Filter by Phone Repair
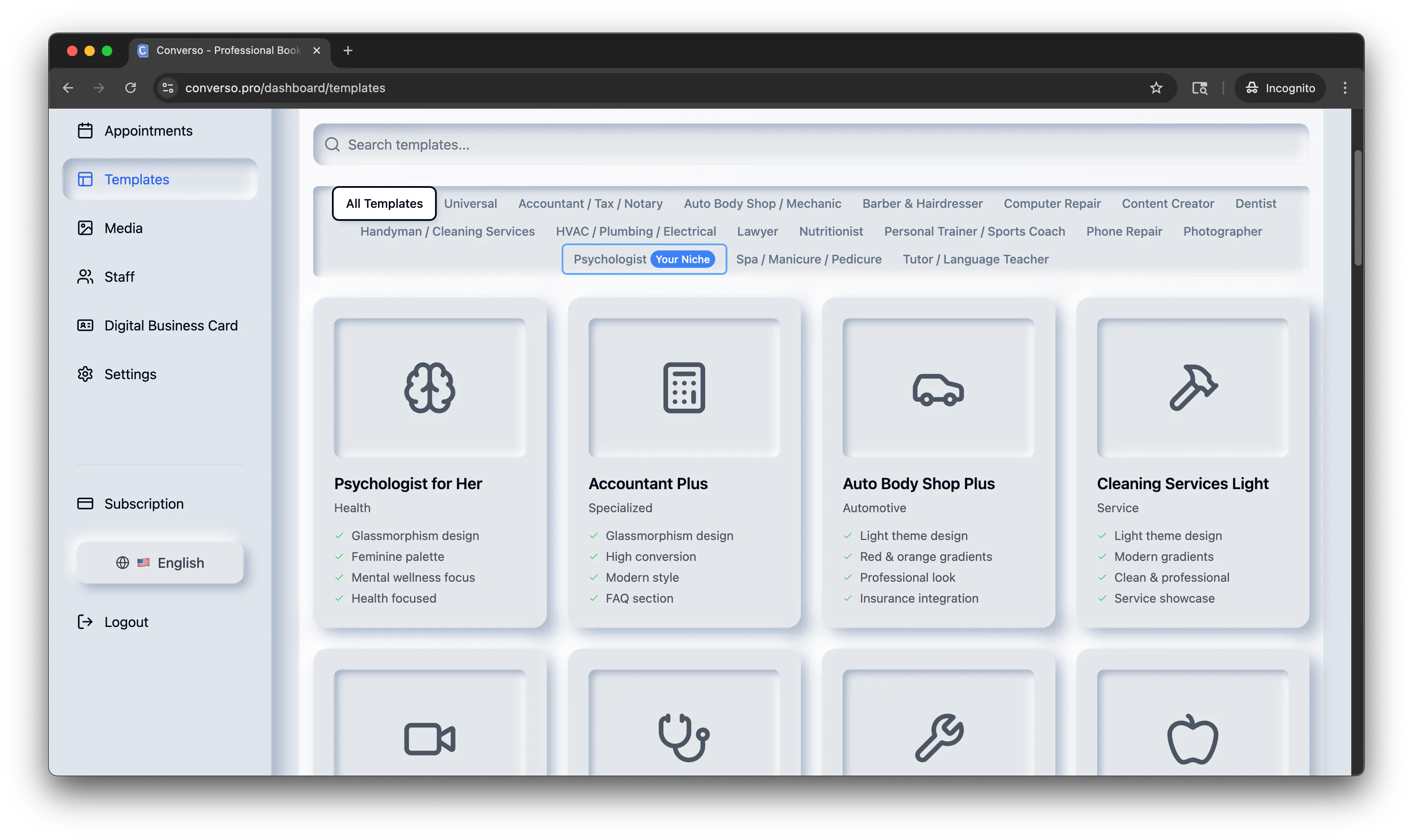 (1124, 231)
